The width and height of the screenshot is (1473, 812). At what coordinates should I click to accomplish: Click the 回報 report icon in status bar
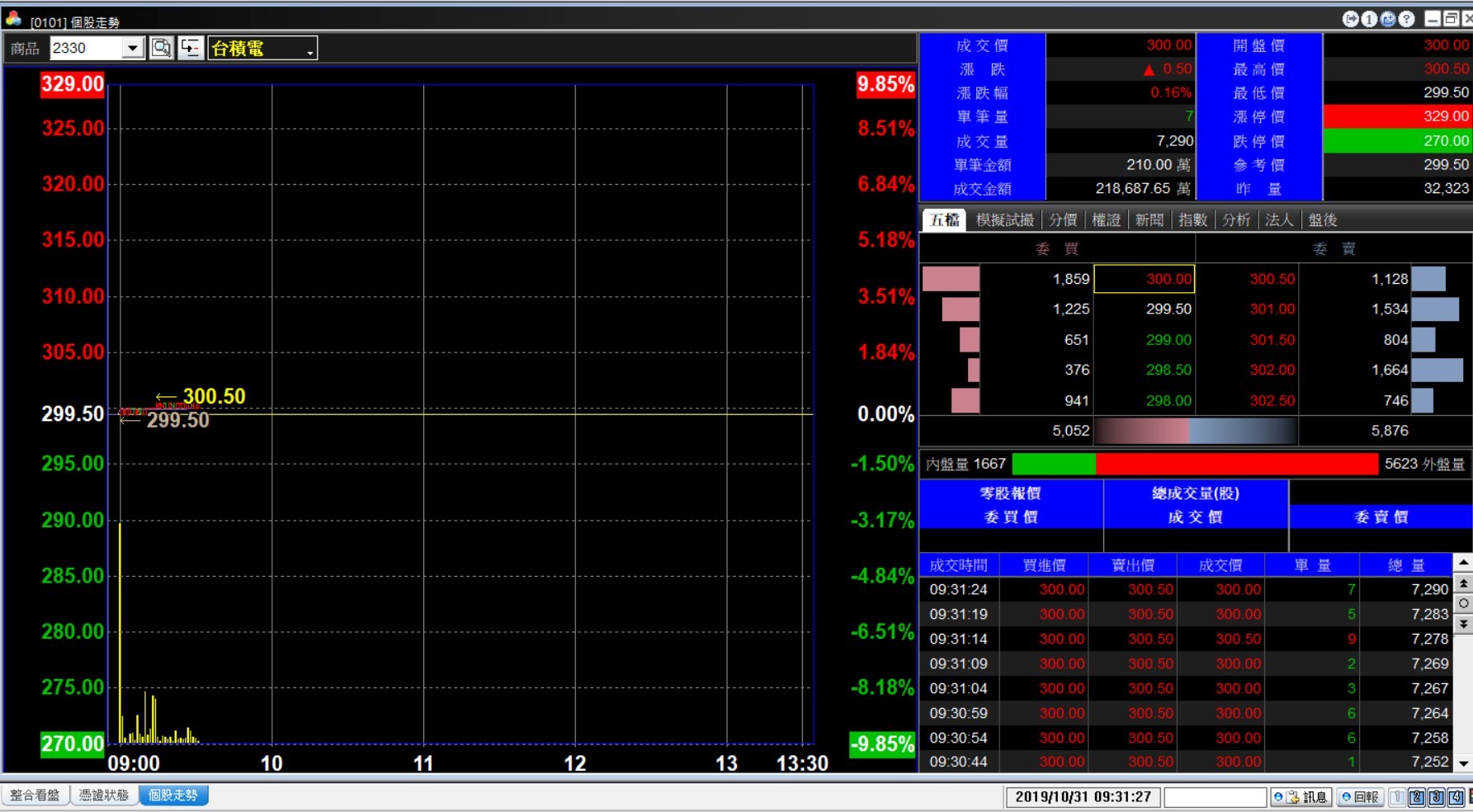click(1360, 796)
